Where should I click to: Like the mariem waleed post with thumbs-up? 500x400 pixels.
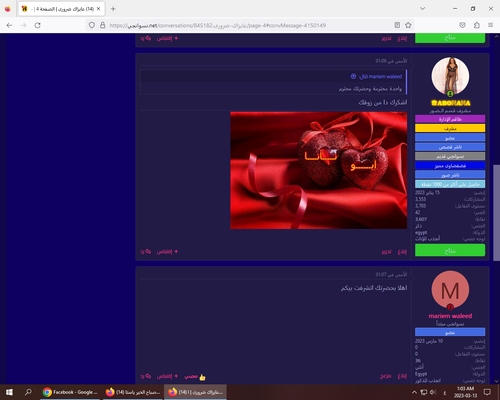pyautogui.click(x=195, y=377)
